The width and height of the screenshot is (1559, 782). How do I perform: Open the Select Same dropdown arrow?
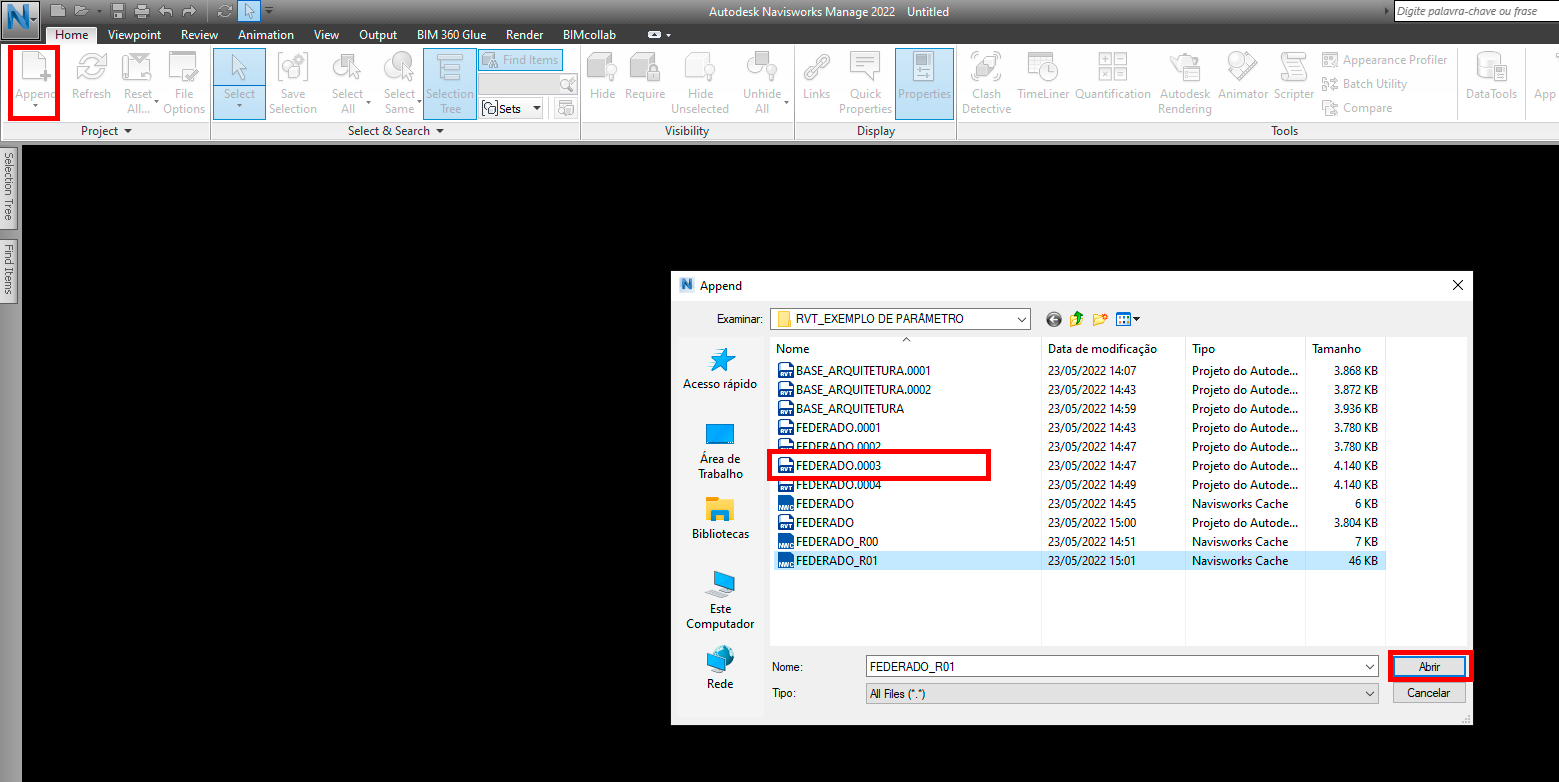(x=419, y=104)
